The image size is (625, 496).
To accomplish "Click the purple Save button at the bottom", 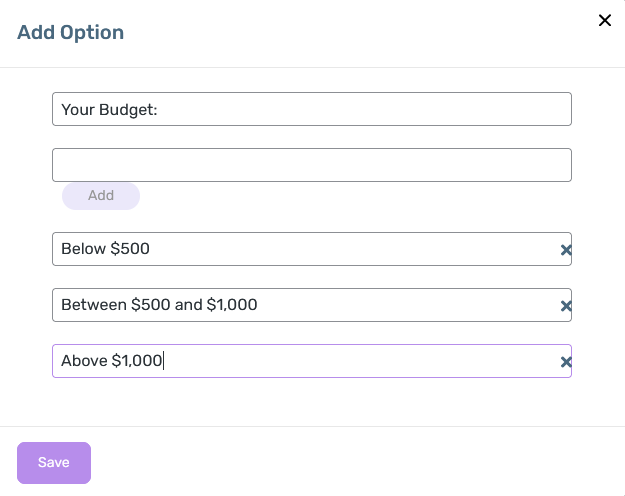I will click(x=54, y=463).
